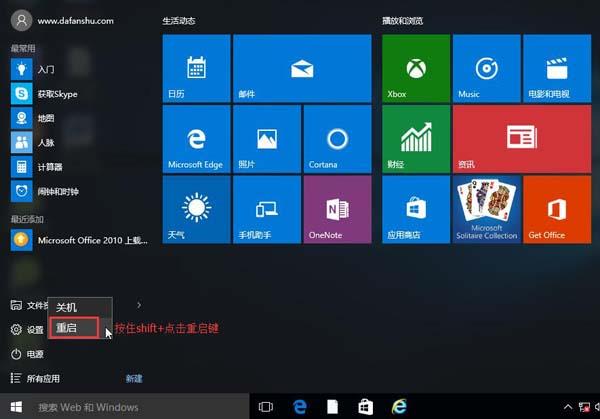Launch the Microsoft Edge tile
The height and width of the screenshot is (419, 600).
196,139
